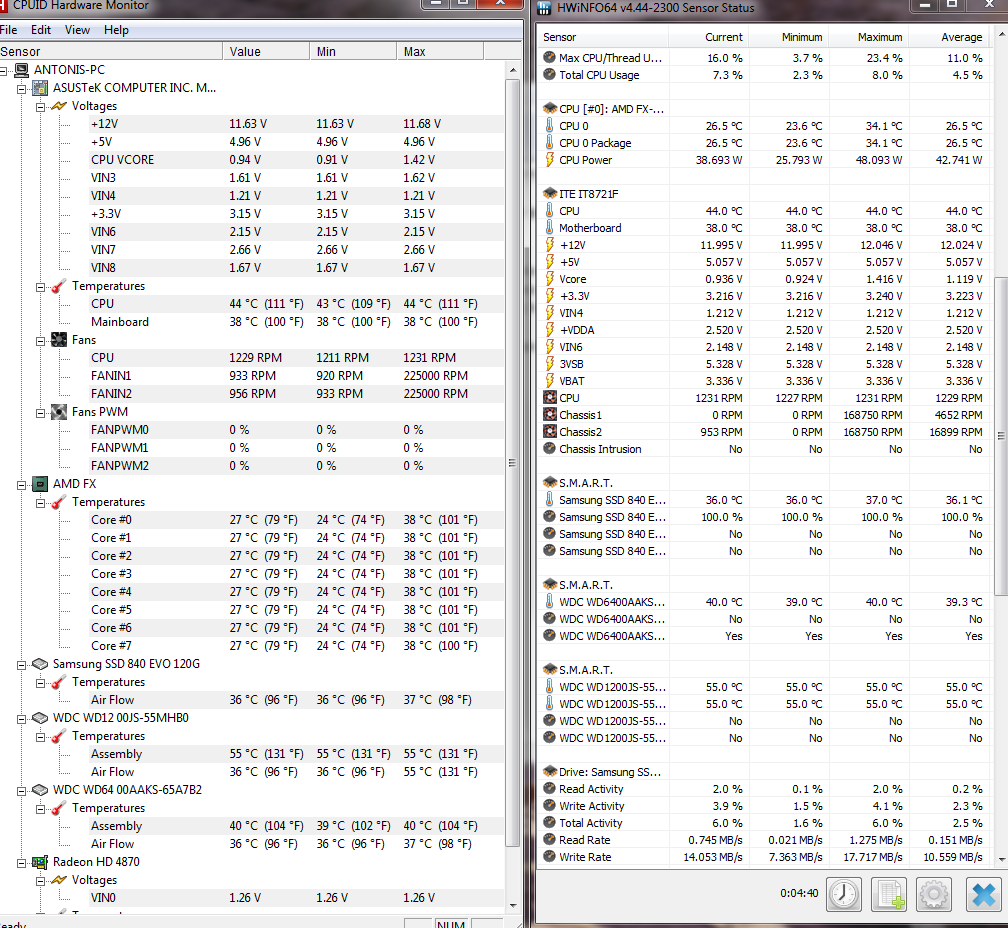This screenshot has height=928, width=1008.
Task: Click the CPU [#0]: AMD FX group icon
Action: point(550,108)
